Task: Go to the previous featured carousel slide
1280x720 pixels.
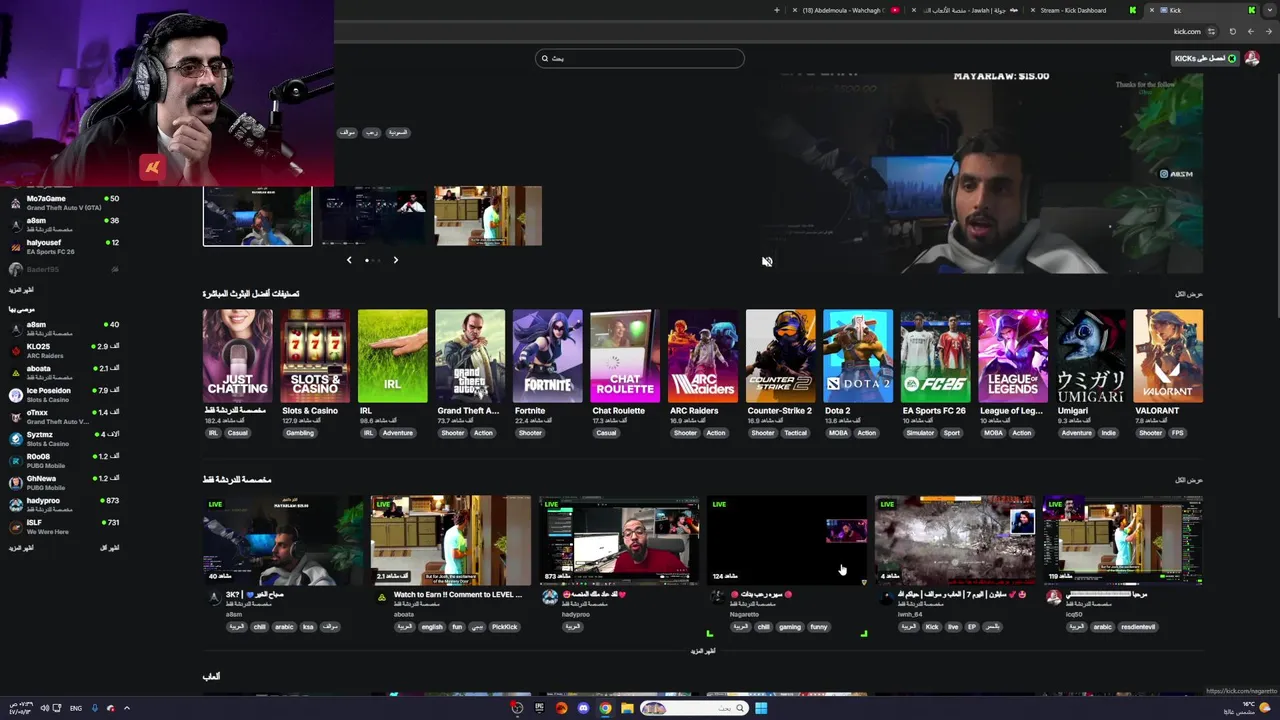Action: pos(349,260)
